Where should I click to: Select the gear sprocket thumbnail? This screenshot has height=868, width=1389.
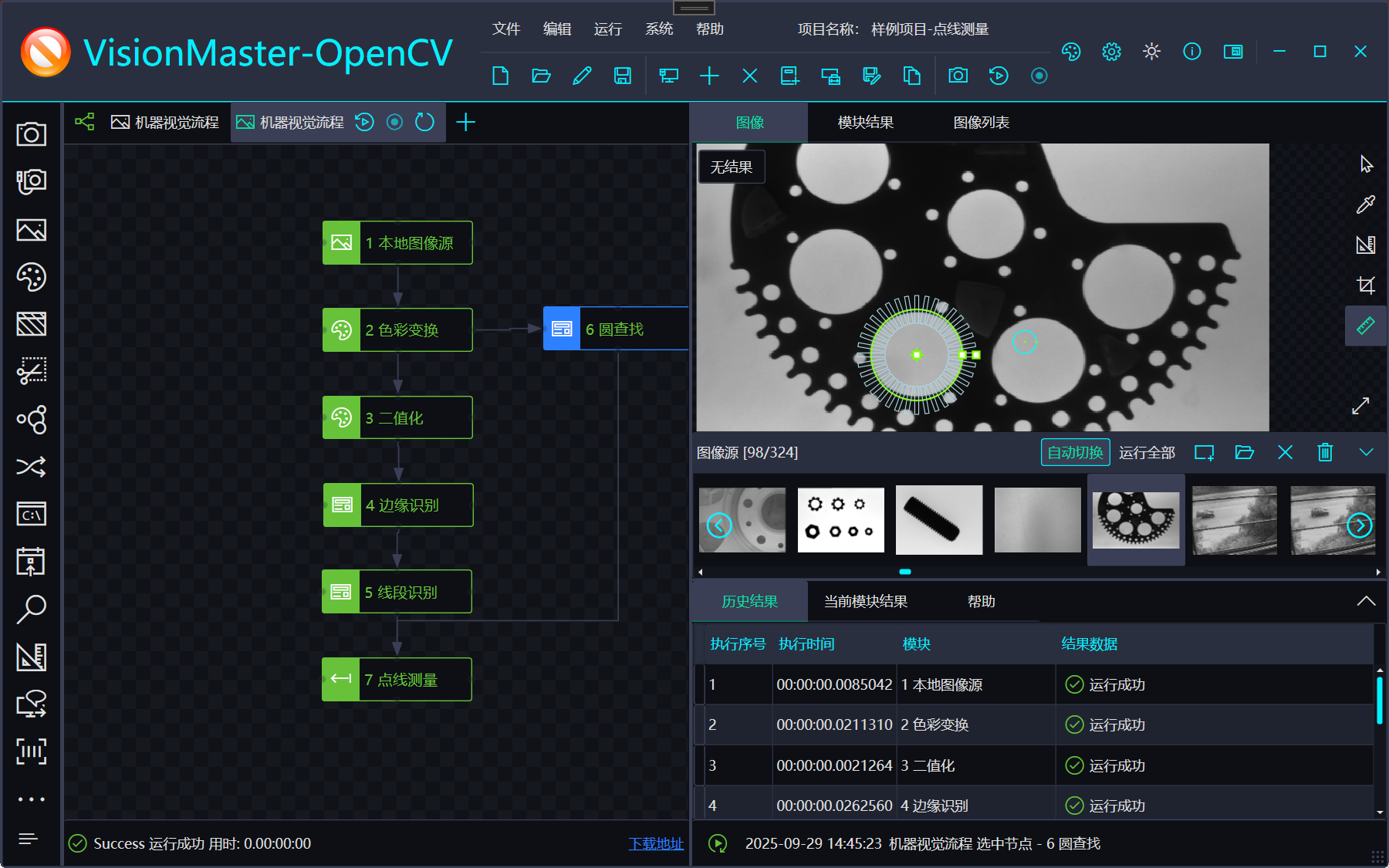click(1136, 519)
